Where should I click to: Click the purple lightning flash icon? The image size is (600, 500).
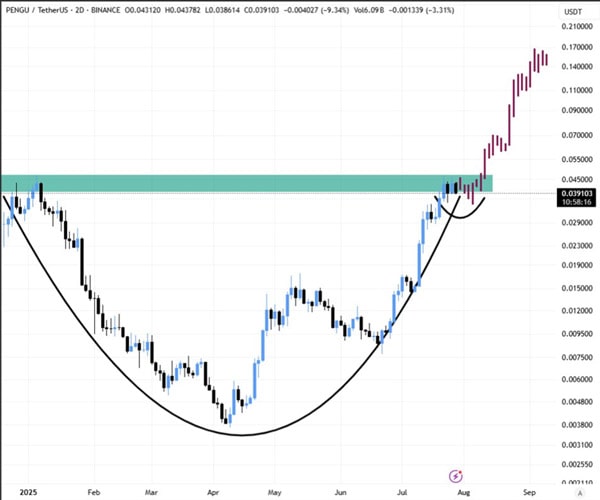tap(455, 476)
